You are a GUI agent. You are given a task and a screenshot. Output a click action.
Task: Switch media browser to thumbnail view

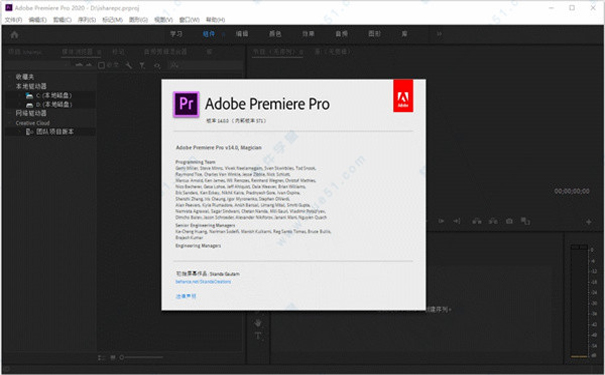tap(113, 358)
